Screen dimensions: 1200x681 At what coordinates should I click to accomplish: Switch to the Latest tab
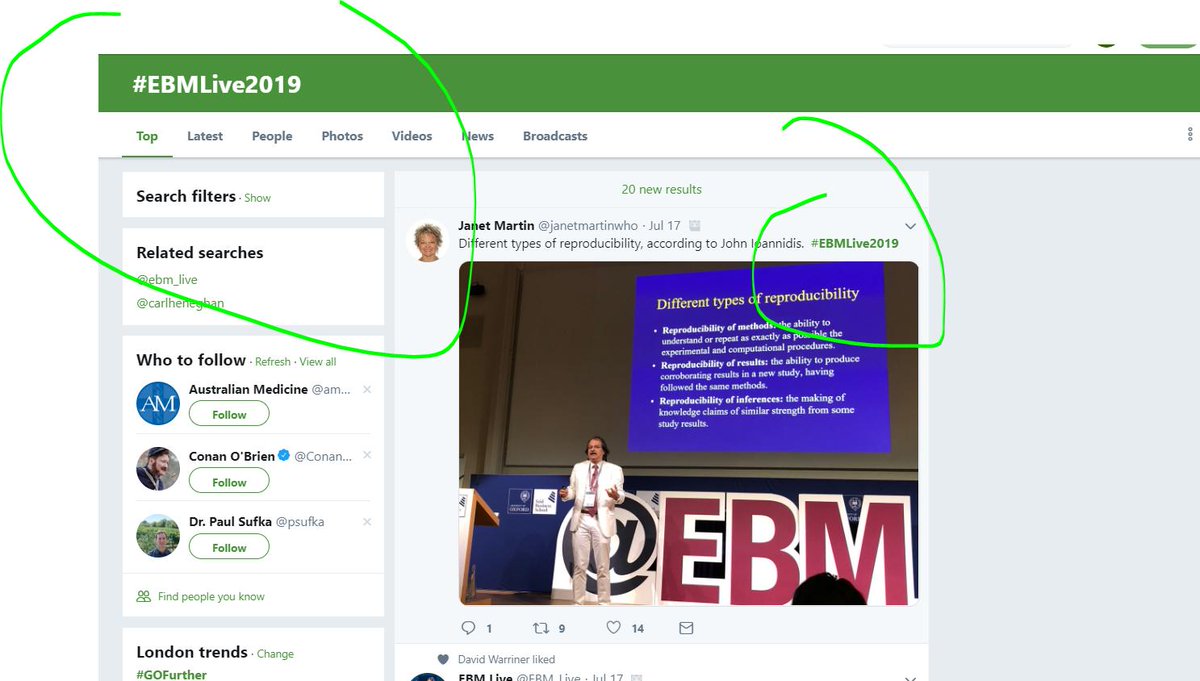click(205, 136)
